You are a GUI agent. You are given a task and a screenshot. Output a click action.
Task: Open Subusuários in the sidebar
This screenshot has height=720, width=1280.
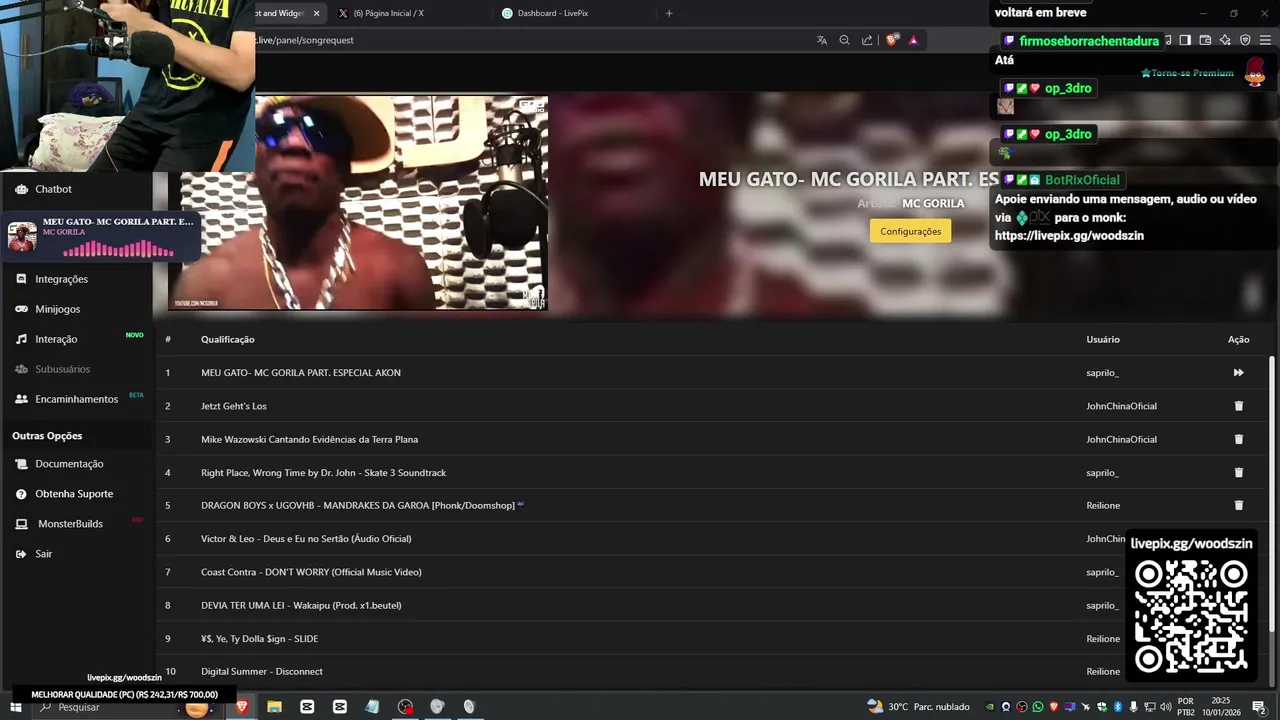(x=62, y=369)
